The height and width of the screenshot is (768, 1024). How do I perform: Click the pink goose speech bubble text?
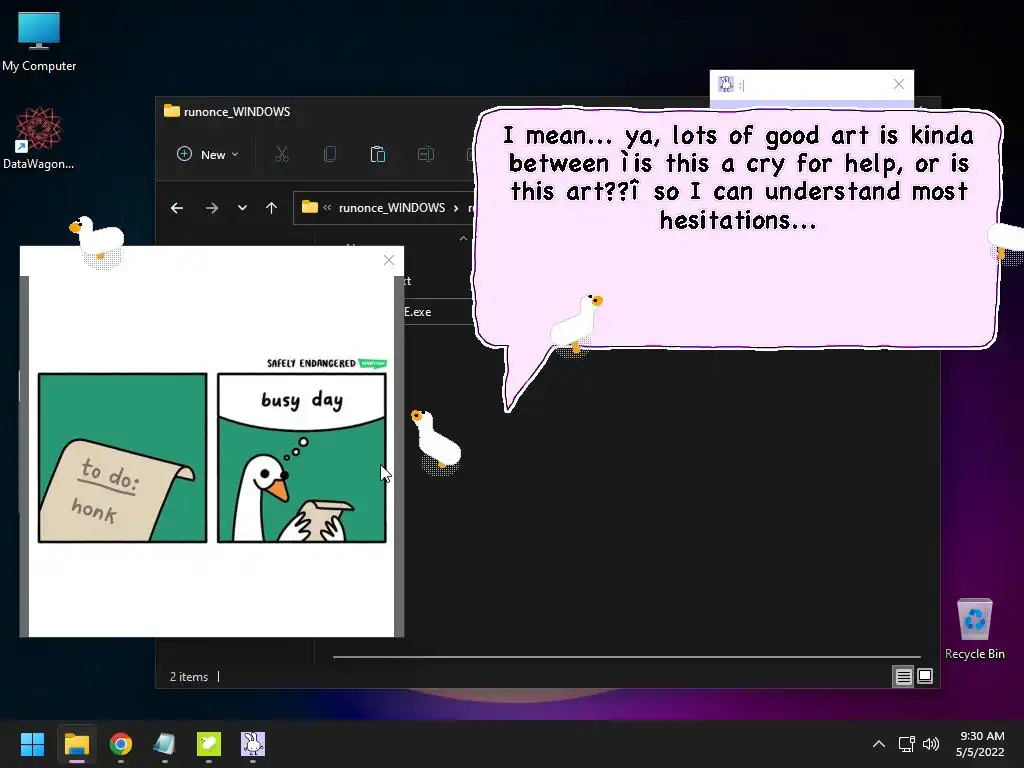738,178
